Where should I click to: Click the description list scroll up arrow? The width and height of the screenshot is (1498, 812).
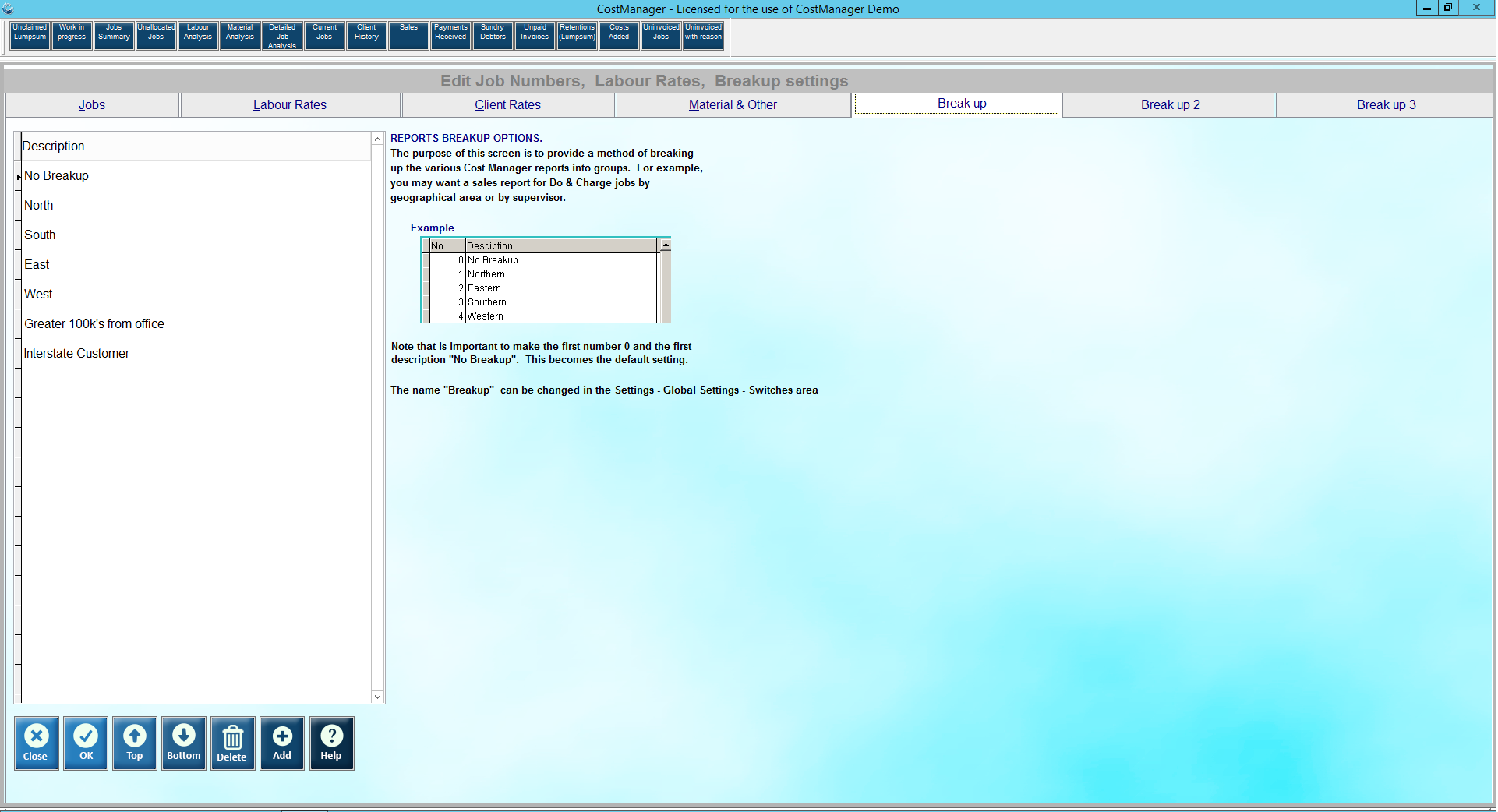pyautogui.click(x=378, y=139)
